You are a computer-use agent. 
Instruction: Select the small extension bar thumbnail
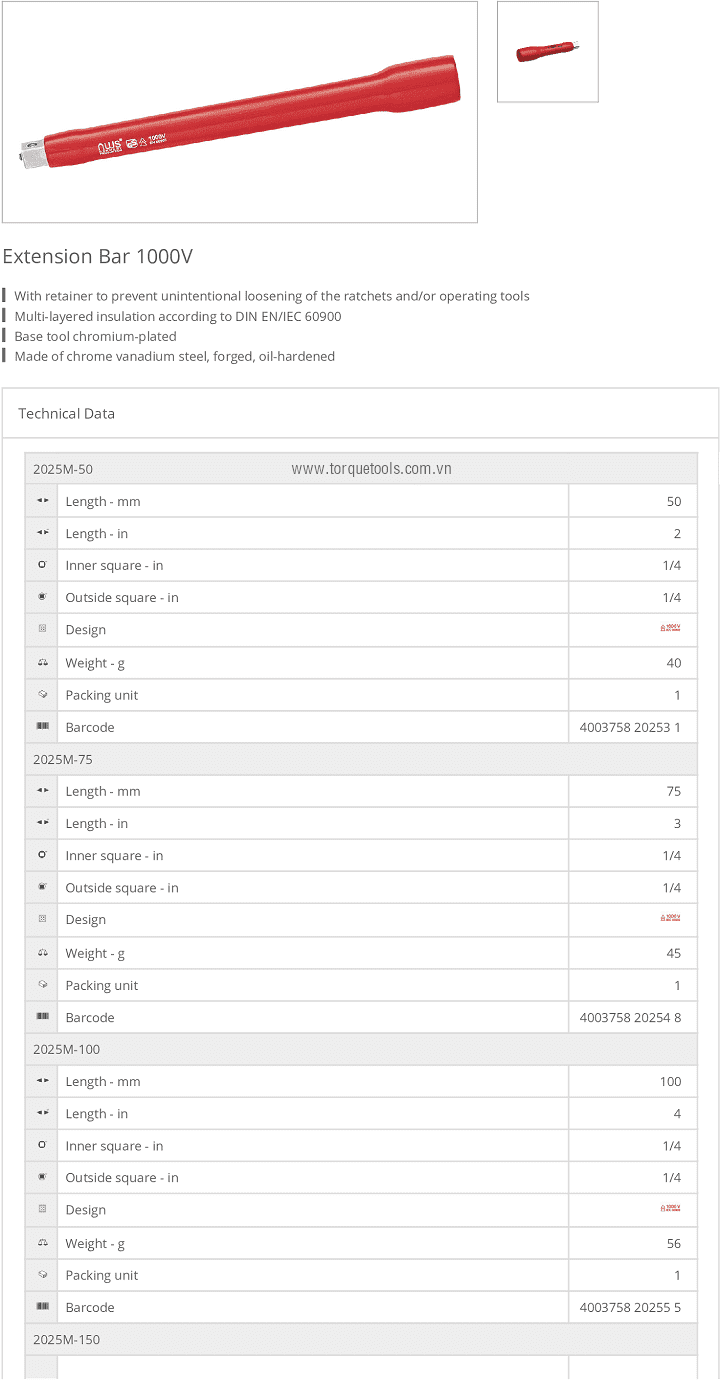tap(547, 51)
